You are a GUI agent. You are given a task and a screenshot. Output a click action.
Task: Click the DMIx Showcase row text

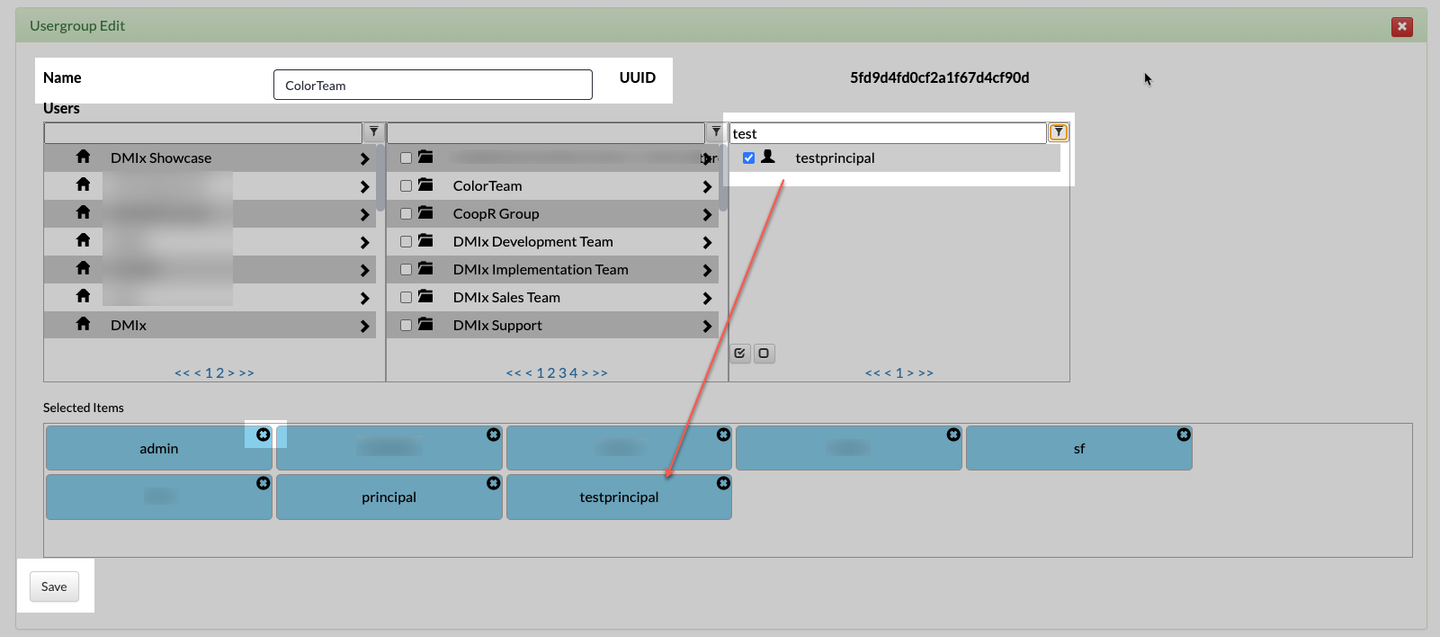point(161,158)
